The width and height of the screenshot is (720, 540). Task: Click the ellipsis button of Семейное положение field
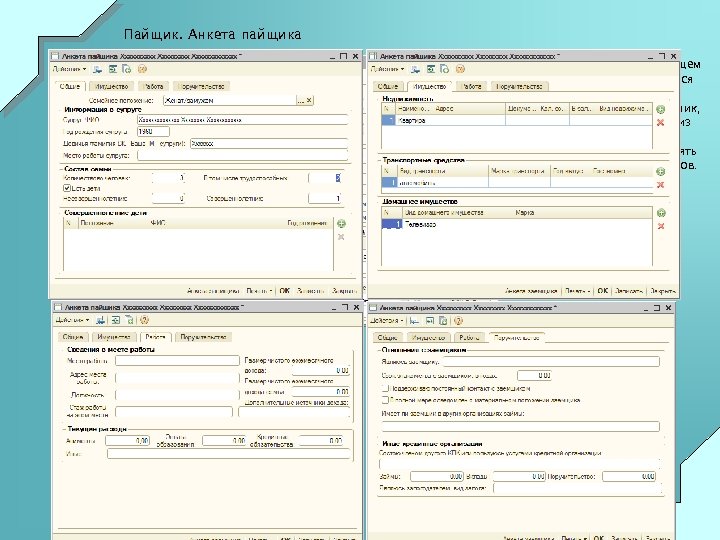point(301,100)
